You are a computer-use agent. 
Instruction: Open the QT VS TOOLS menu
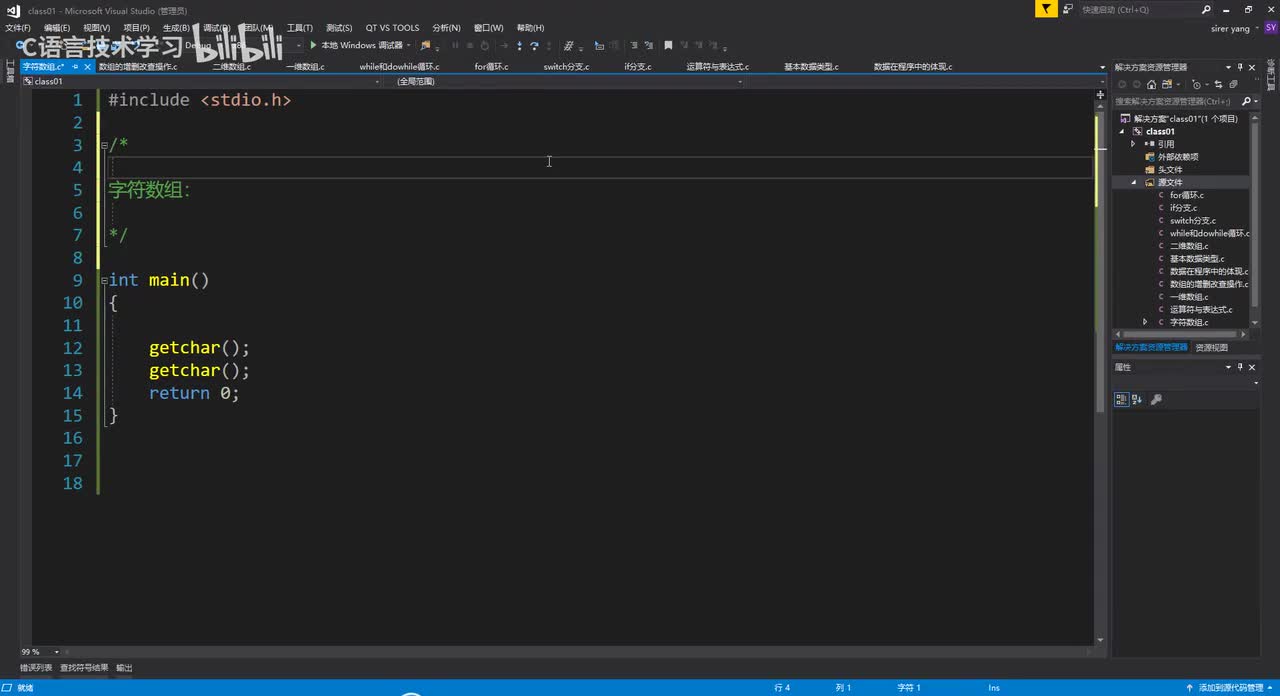pyautogui.click(x=392, y=28)
